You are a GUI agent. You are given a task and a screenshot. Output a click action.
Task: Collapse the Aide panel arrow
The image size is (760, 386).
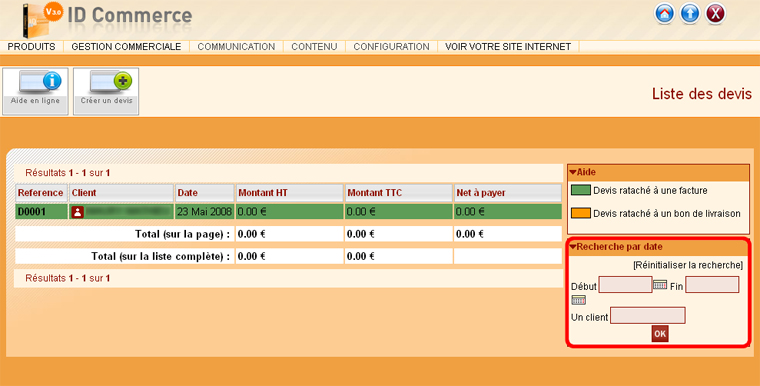[573, 172]
